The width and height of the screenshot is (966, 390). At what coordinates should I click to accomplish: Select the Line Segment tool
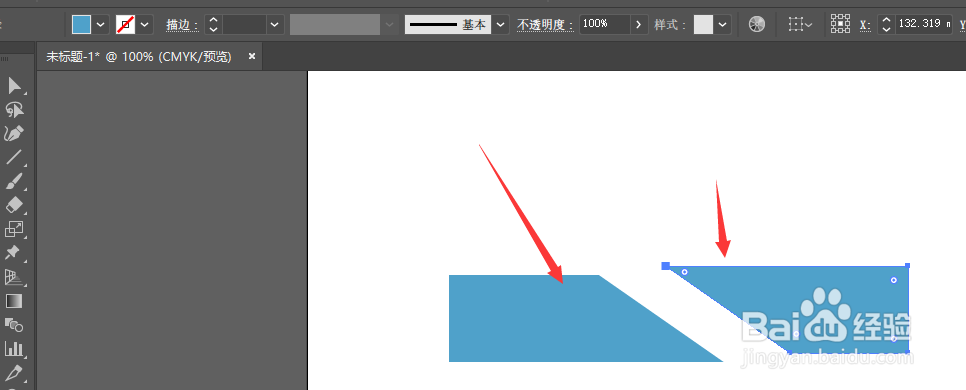click(x=14, y=157)
